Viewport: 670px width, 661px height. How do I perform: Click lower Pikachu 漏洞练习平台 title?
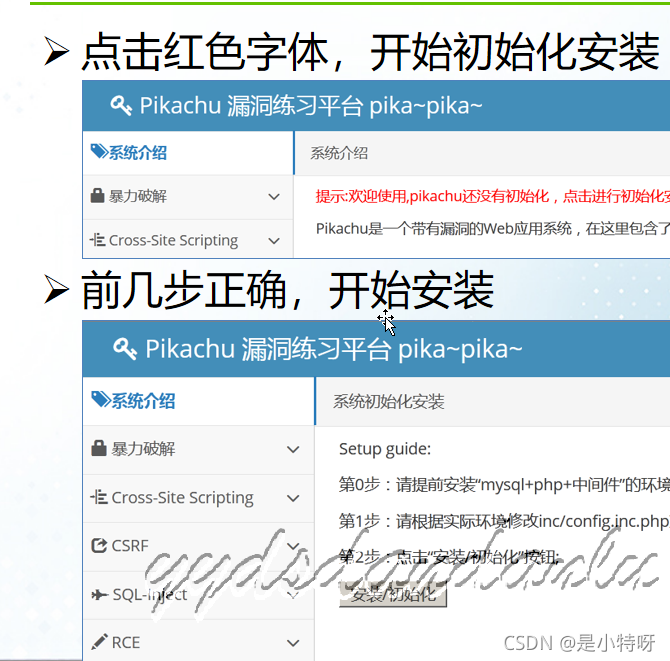[333, 349]
